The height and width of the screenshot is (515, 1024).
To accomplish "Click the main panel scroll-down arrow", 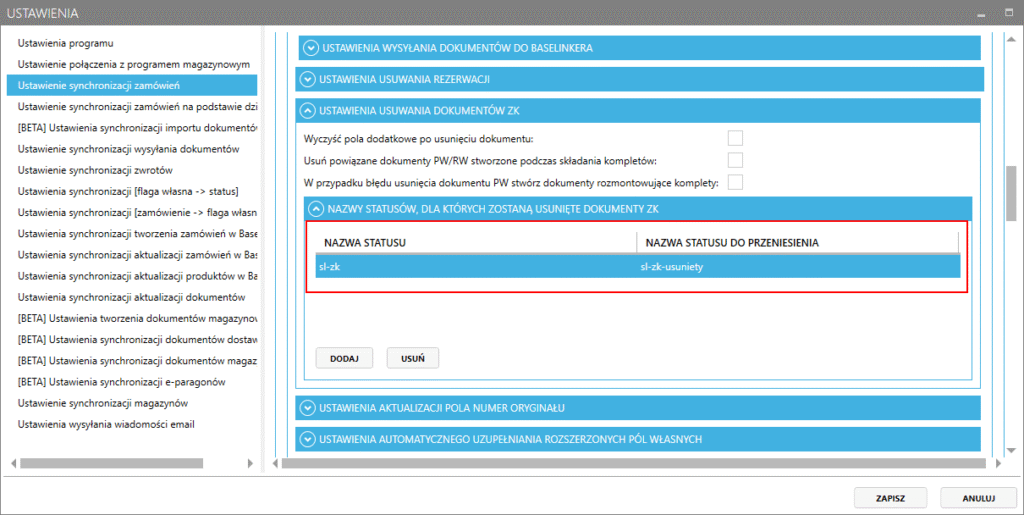I will pos(1010,449).
